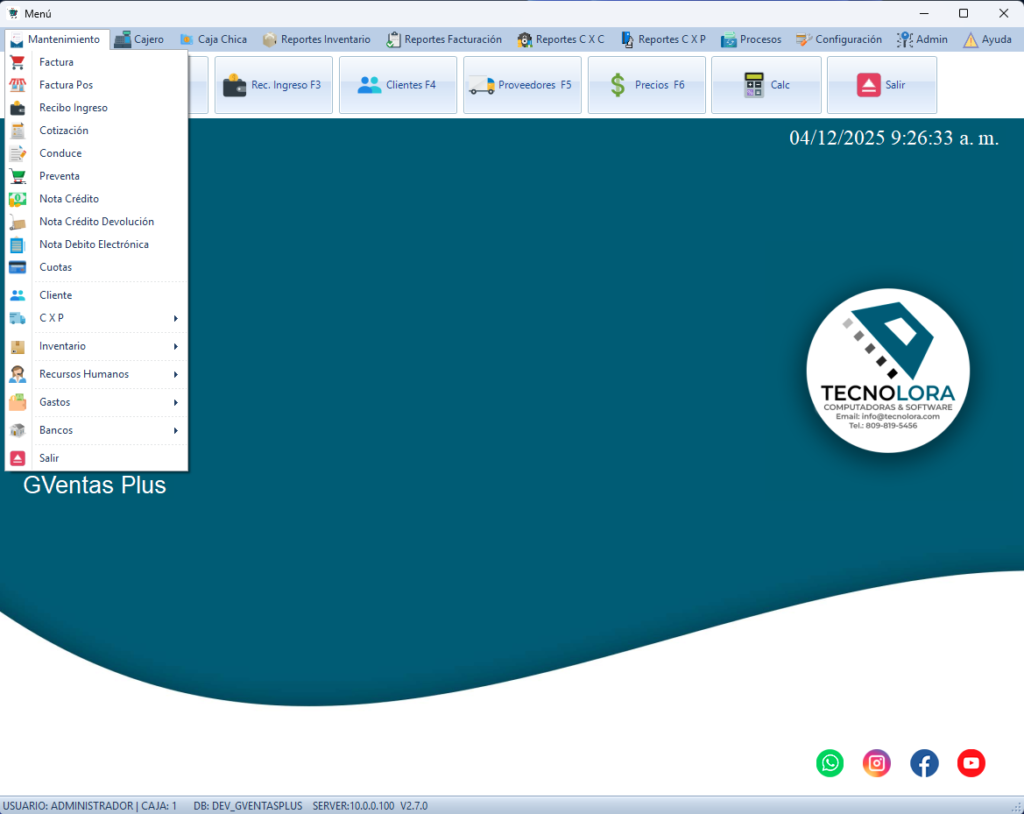Open the Instagram icon link
The image size is (1024, 814).
pos(877,763)
